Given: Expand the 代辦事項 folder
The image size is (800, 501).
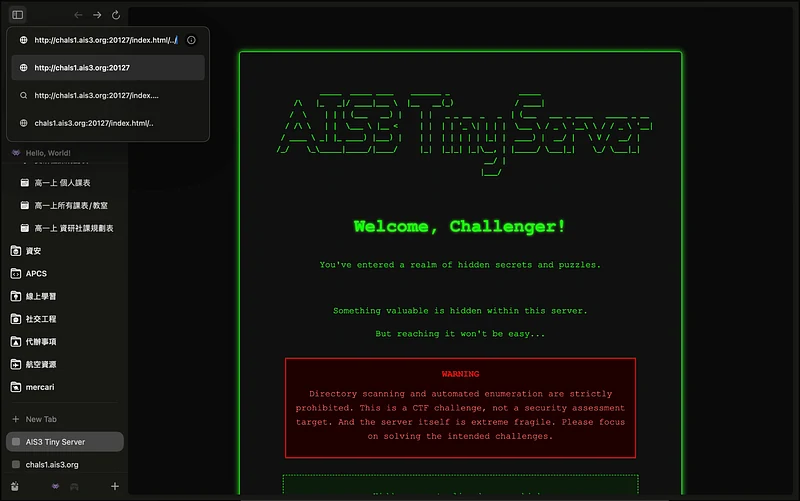Looking at the screenshot, I should click(x=41, y=342).
